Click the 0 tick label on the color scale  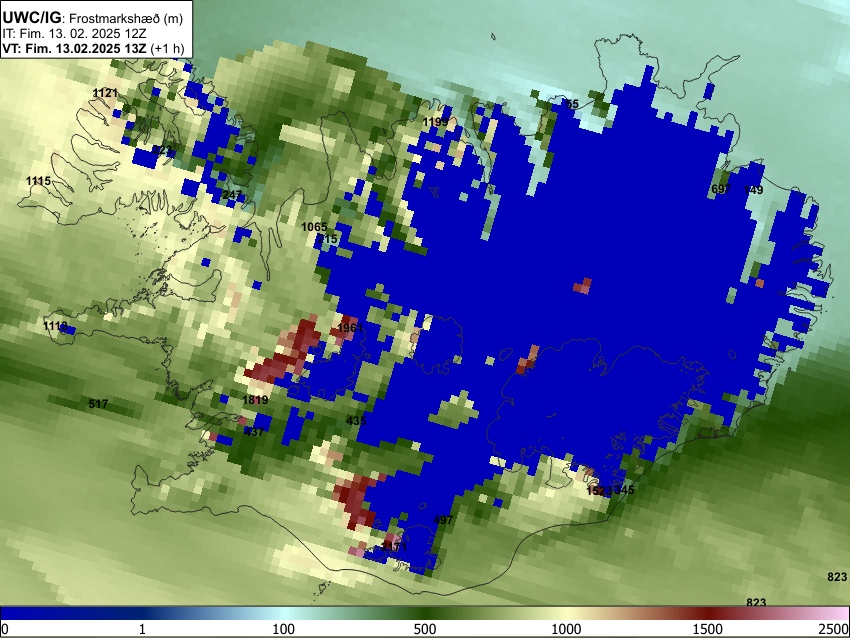5,629
